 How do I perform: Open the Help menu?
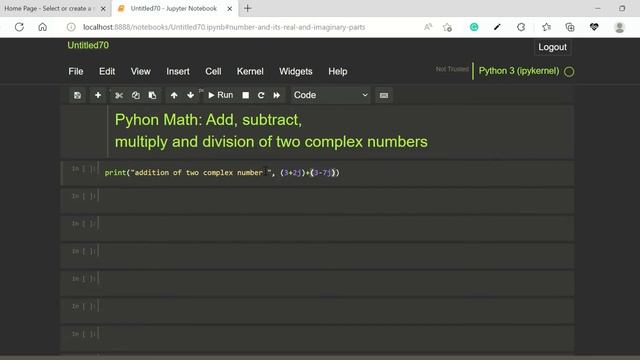coord(338,71)
